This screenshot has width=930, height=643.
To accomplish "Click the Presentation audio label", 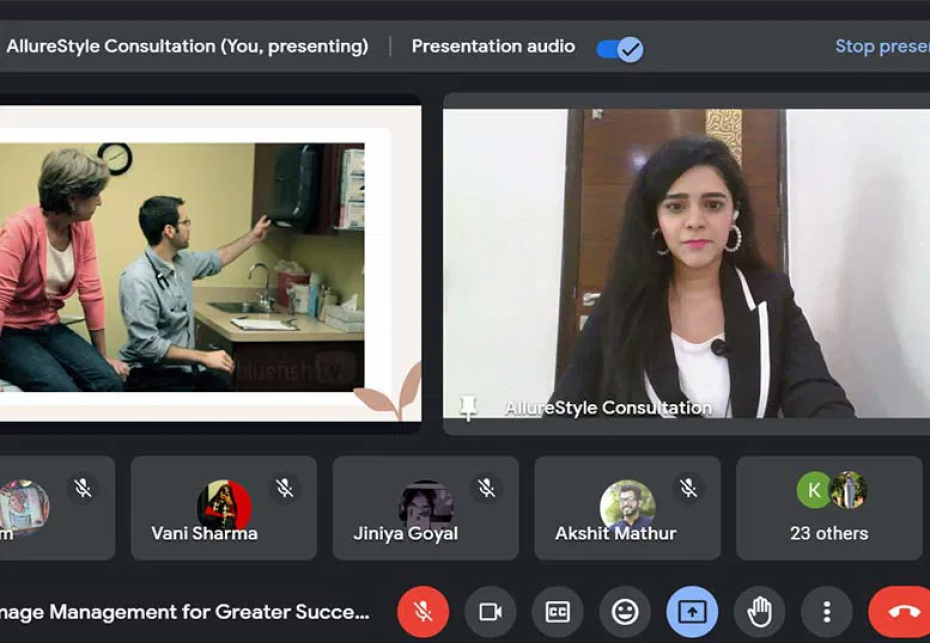I will coord(493,46).
